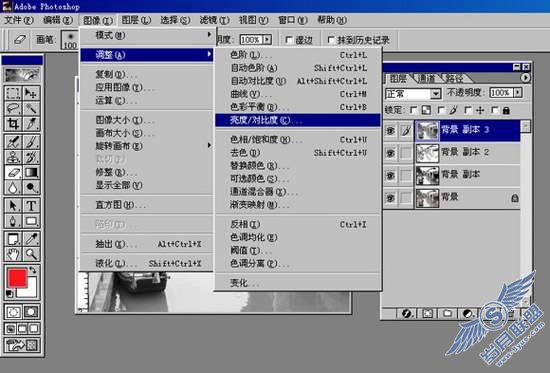Hide the 背景 副本 2 layer eye icon
Viewport: 550px width, 373px height.
tap(390, 153)
